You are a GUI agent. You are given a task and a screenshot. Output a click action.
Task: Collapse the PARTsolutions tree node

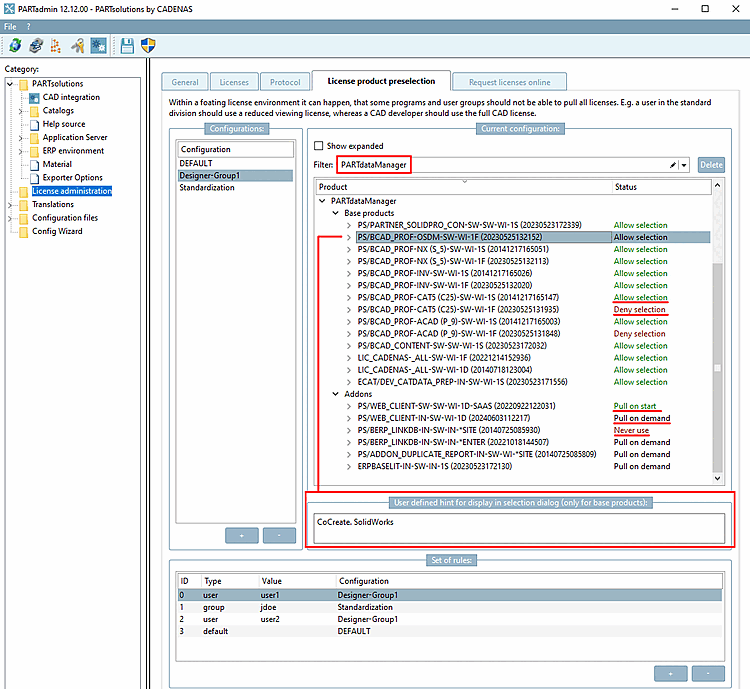[x=10, y=84]
